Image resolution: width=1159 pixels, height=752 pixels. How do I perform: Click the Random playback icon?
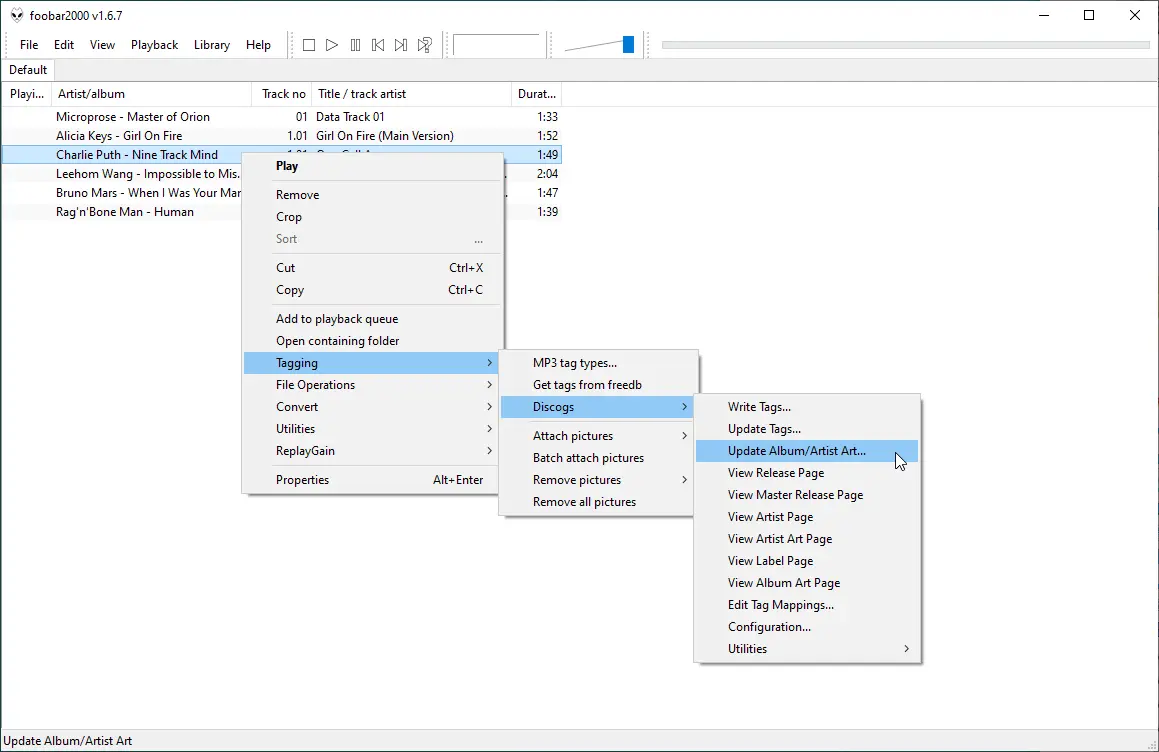point(425,45)
